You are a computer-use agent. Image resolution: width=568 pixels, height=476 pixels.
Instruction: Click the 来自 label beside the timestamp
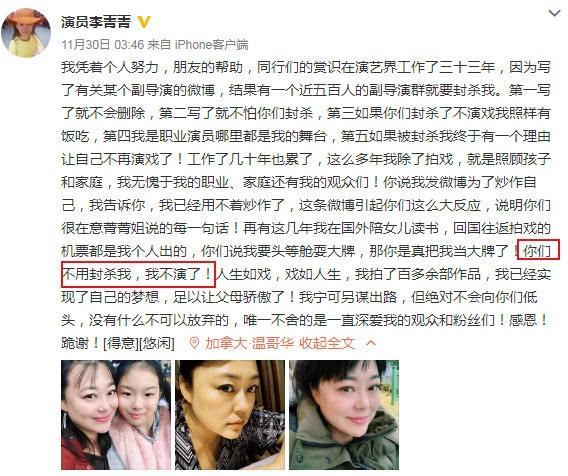tap(159, 45)
